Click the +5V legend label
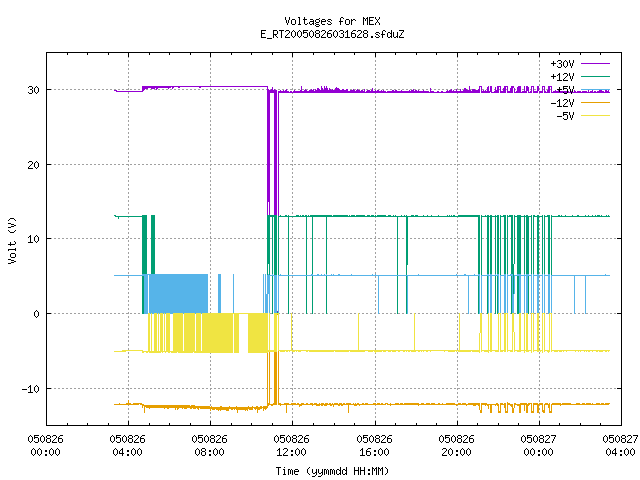Screen dimensions: 640x480 (565, 90)
